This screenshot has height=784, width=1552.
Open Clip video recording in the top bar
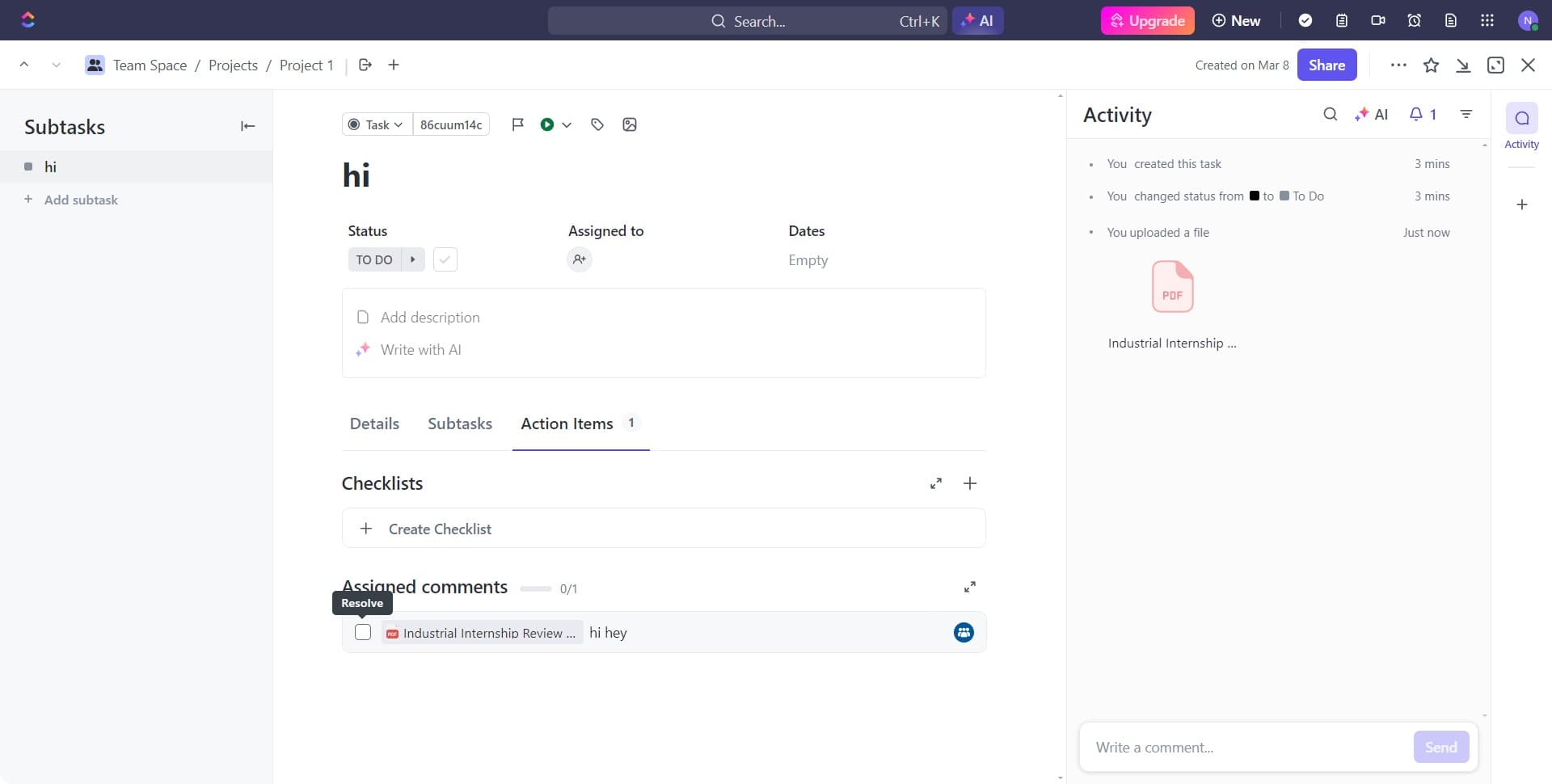tap(1378, 20)
